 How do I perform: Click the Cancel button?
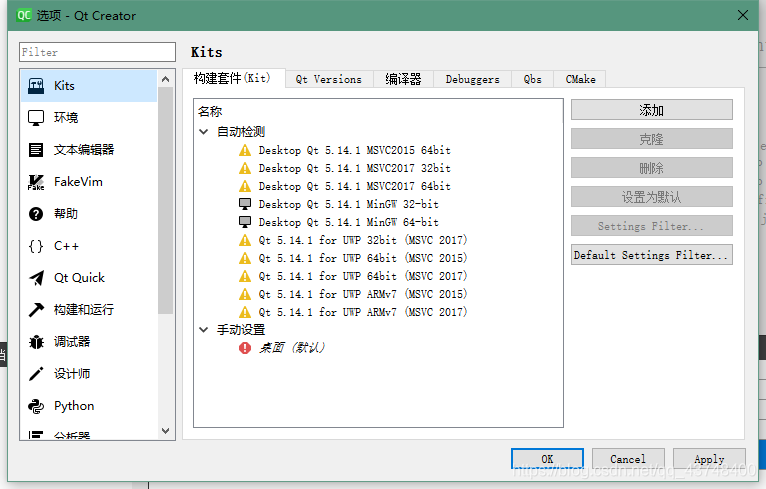(628, 459)
